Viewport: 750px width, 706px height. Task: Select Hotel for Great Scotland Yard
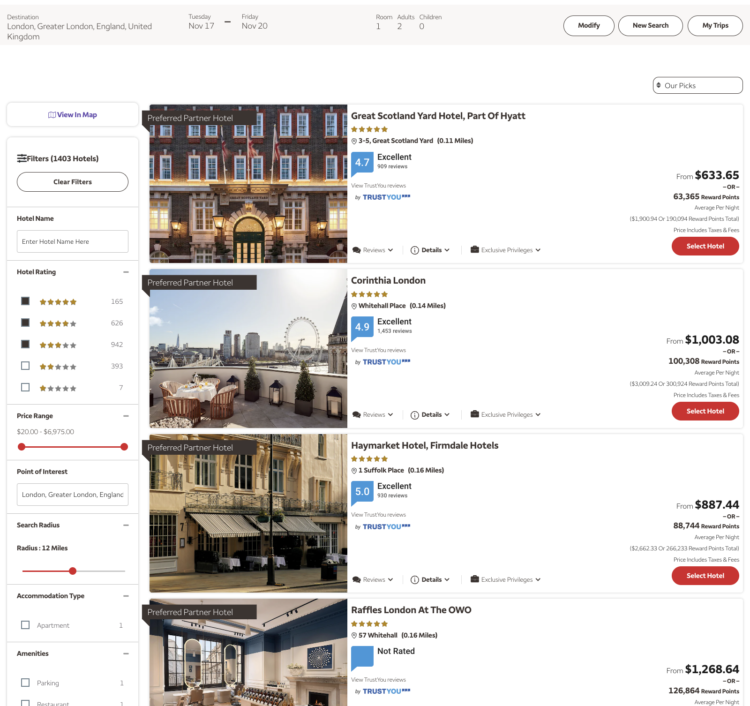705,246
